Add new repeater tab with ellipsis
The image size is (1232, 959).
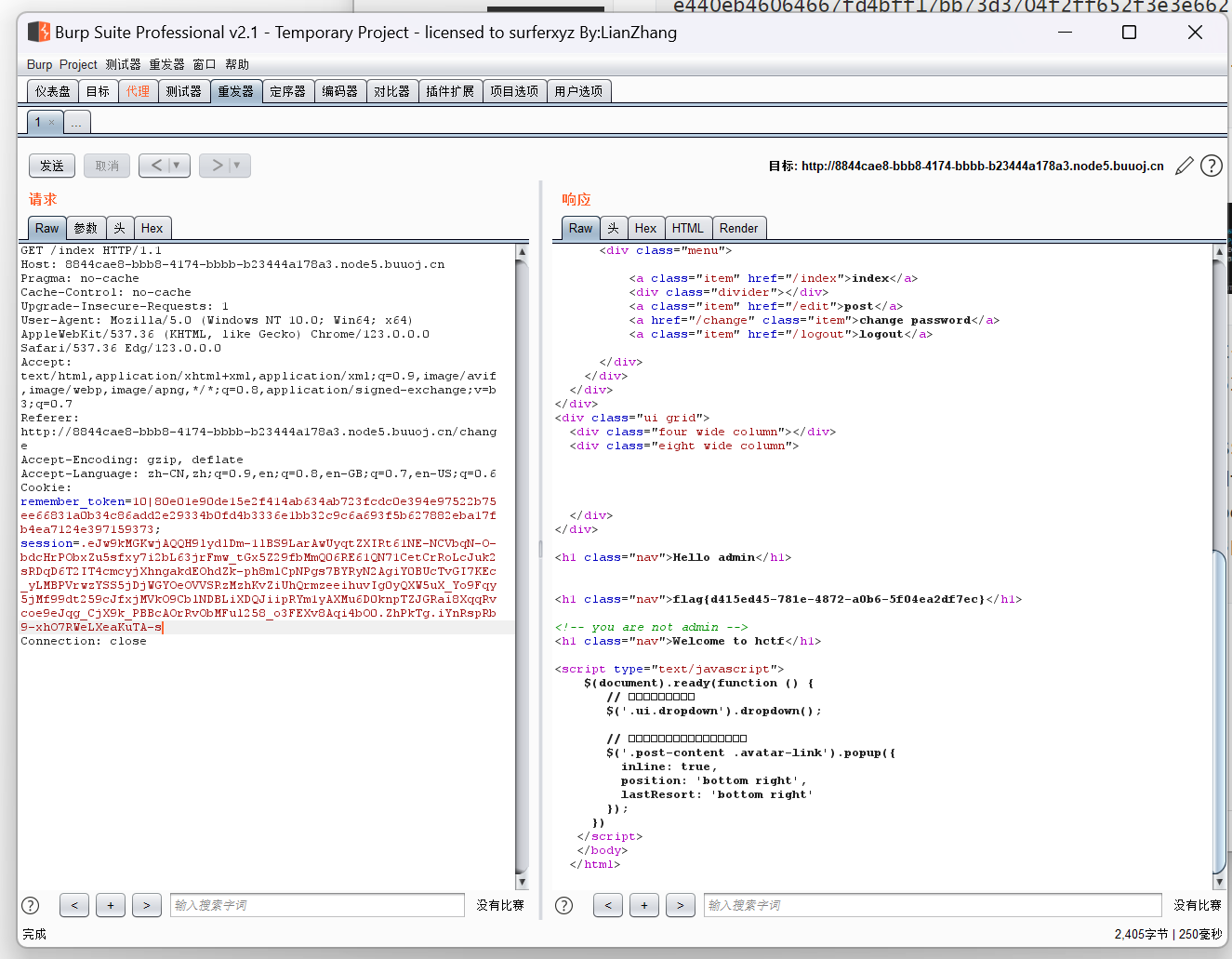click(76, 123)
